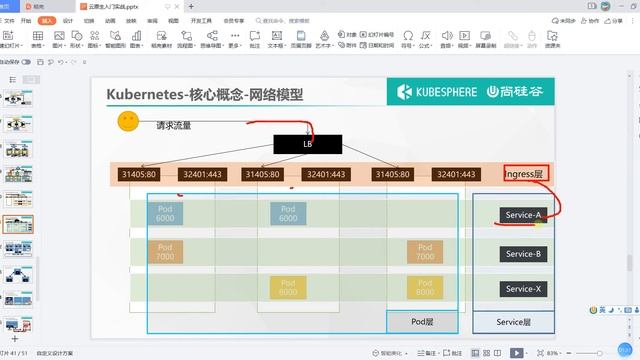Open a new document tab with plus
The width and height of the screenshot is (640, 360).
coord(191,7)
